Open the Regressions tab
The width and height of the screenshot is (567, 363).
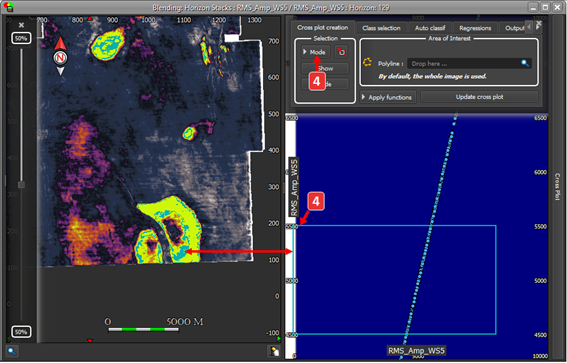pos(475,28)
